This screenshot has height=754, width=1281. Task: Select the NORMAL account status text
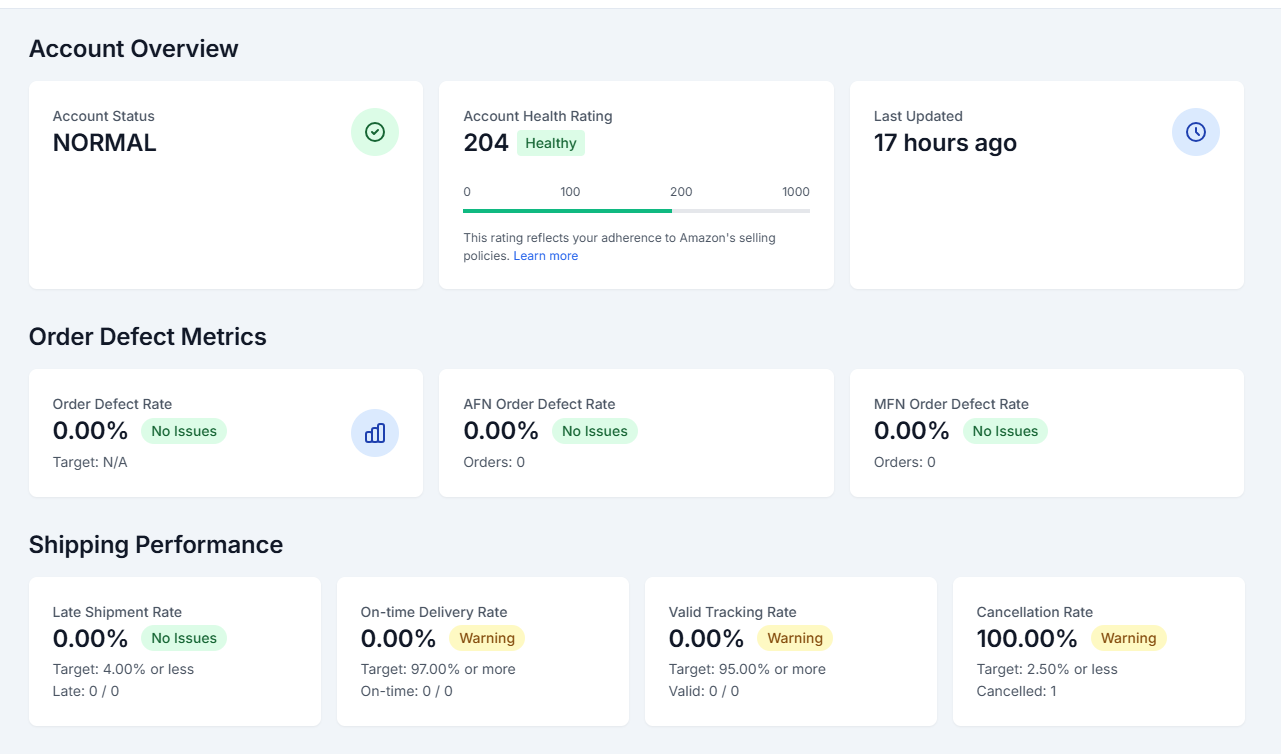tap(105, 143)
